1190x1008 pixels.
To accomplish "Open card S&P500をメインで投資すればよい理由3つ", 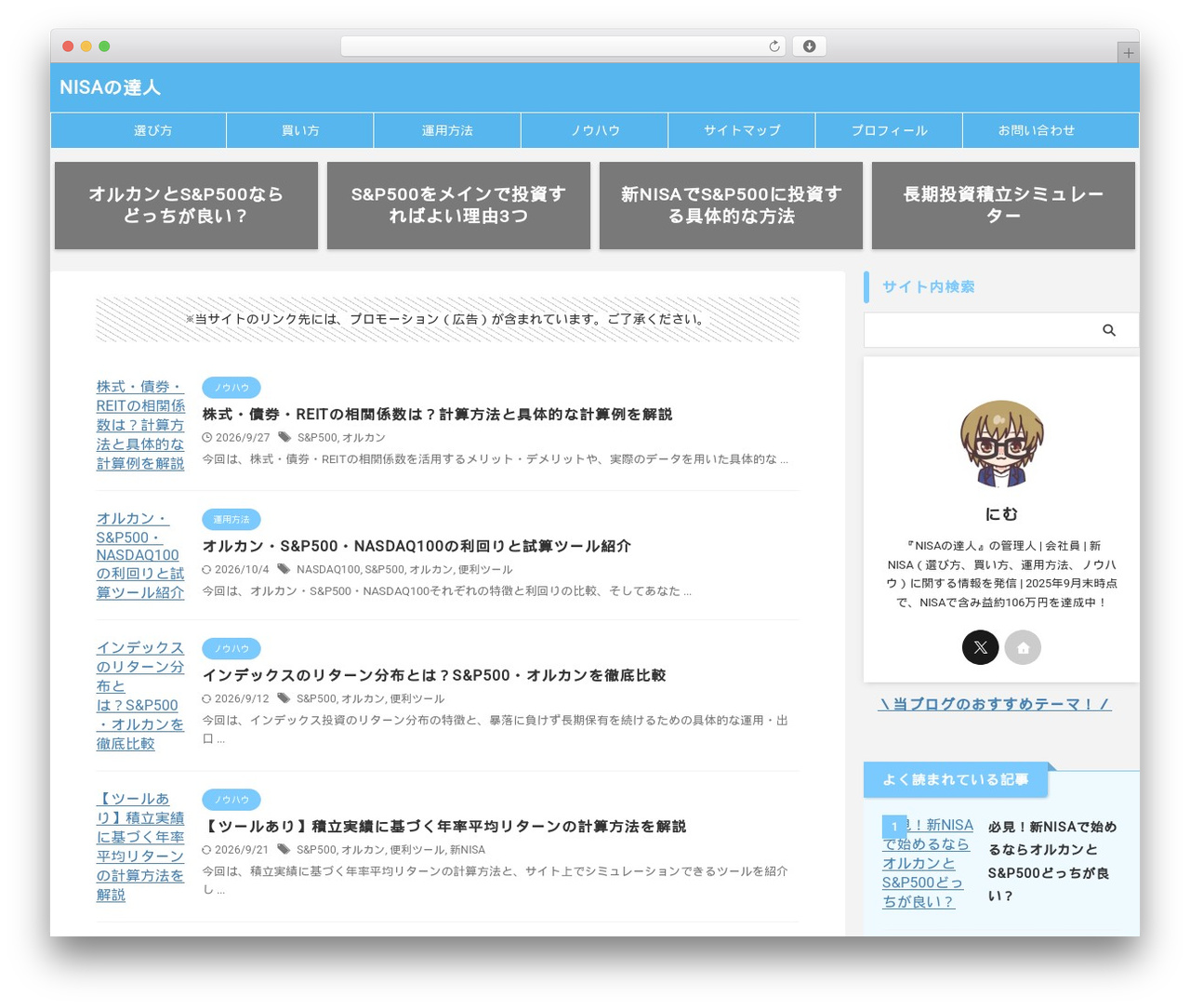I will (x=458, y=206).
